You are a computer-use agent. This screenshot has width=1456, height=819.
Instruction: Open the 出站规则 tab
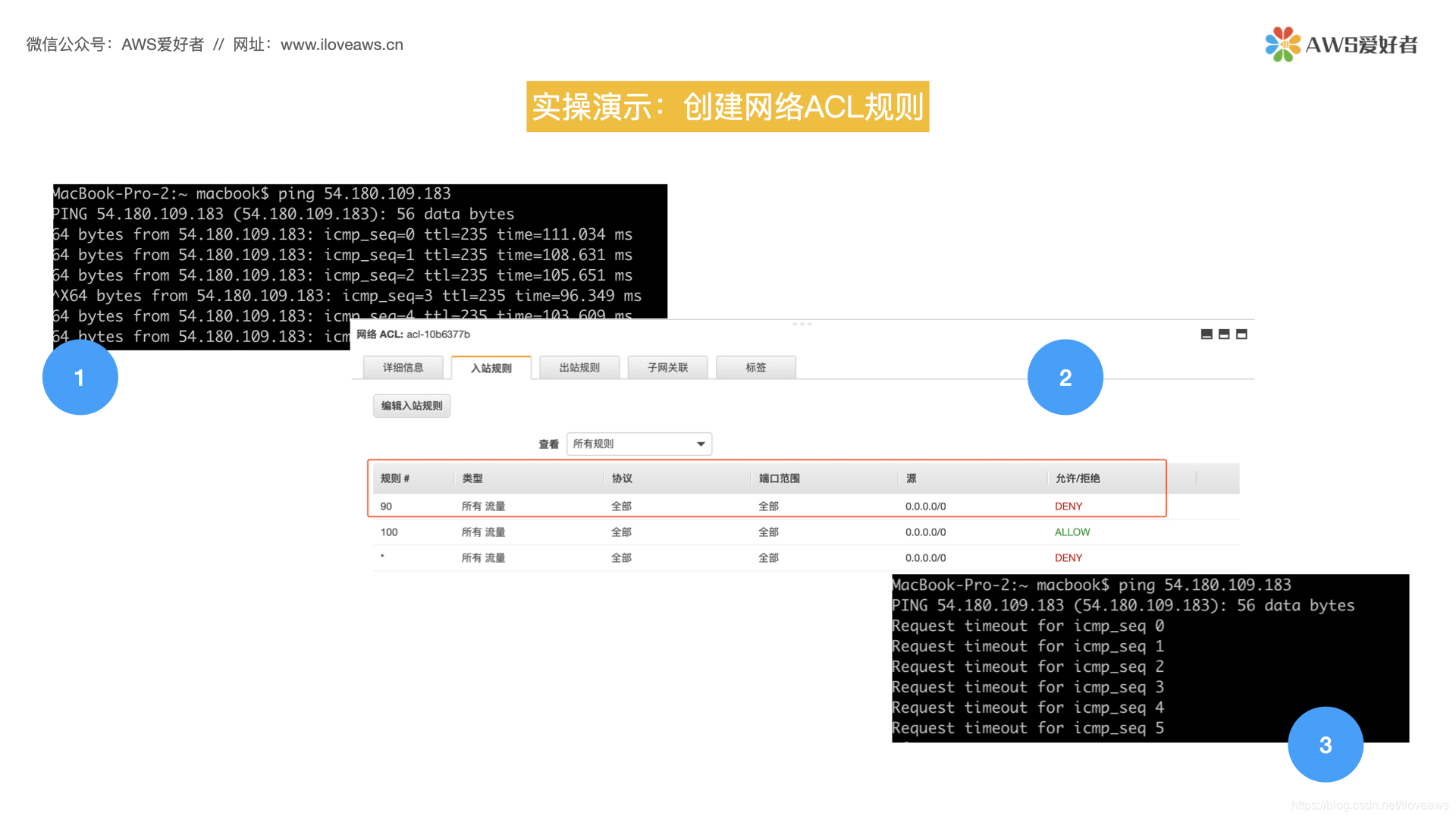579,368
